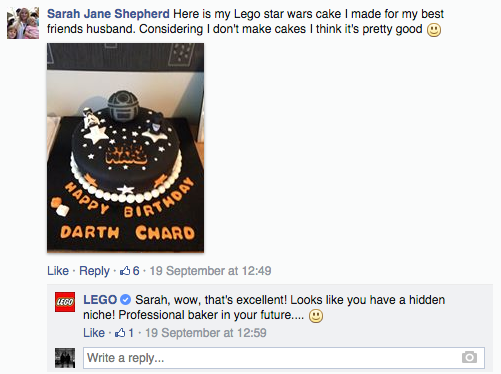Open the 19 September at 12:49 timestamp
This screenshot has height=374, width=501.
click(x=210, y=271)
